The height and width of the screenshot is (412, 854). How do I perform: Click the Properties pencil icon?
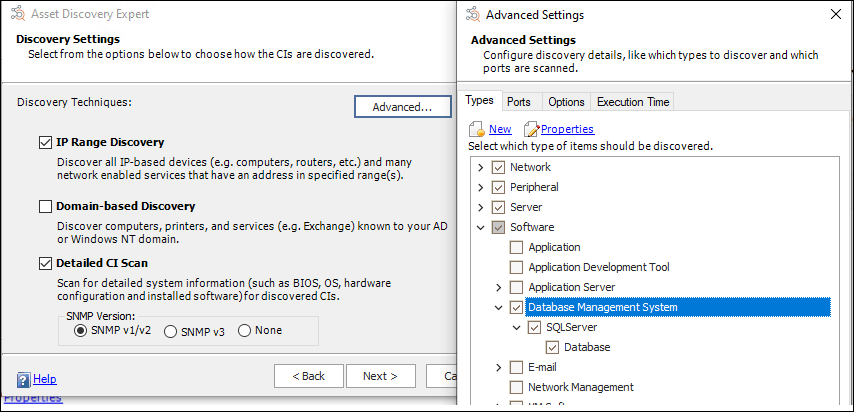[531, 129]
